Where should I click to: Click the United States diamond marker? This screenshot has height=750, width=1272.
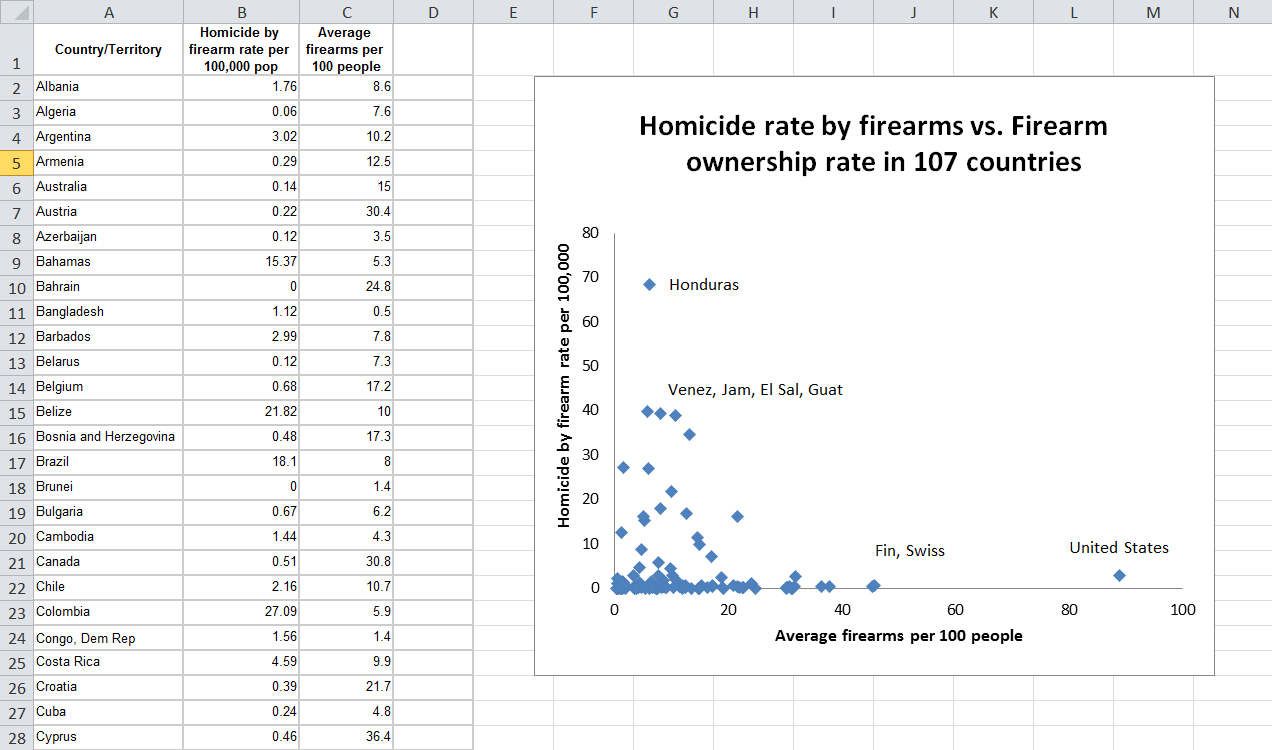(1119, 575)
